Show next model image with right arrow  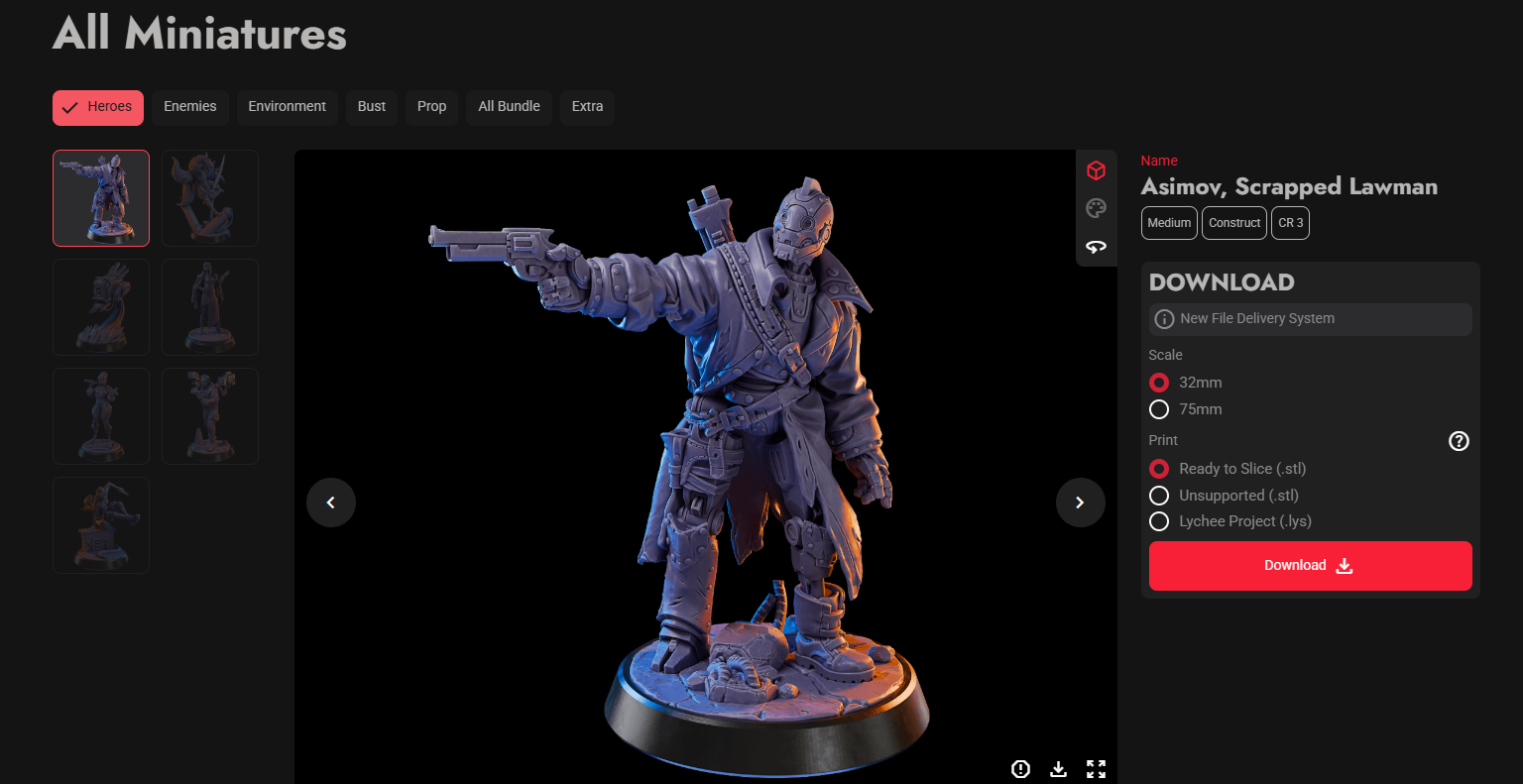tap(1080, 503)
